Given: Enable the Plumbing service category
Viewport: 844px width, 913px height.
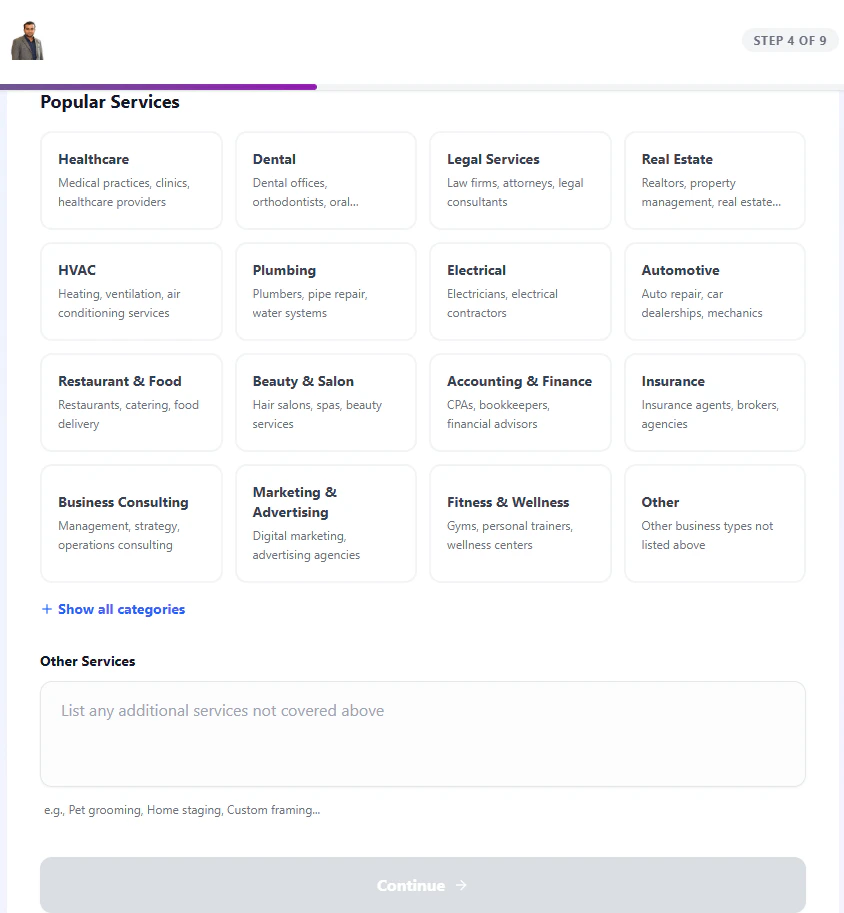Looking at the screenshot, I should click(325, 291).
